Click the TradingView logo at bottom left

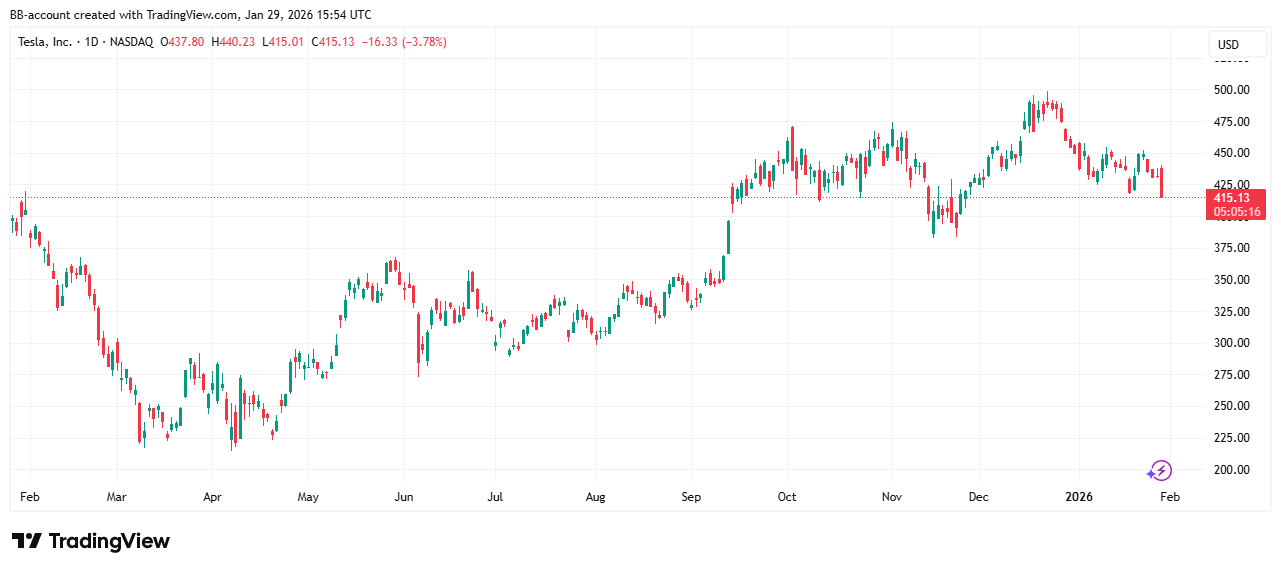point(91,541)
